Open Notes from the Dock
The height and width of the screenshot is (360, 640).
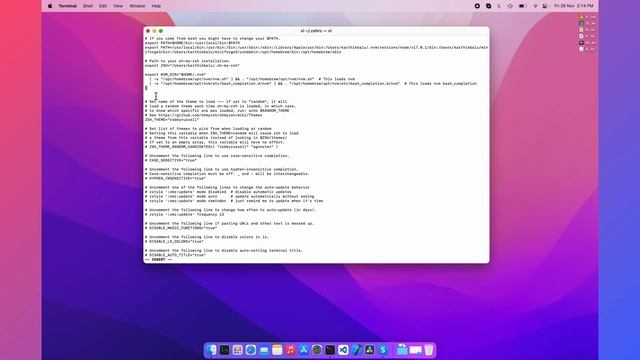pos(277,350)
